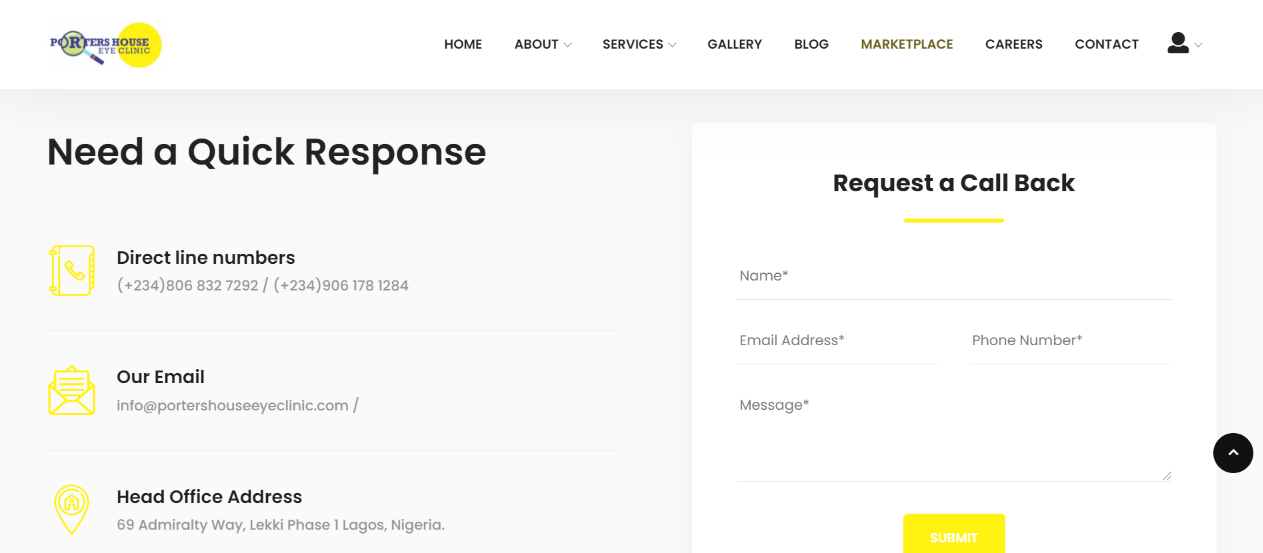The image size is (1263, 553).
Task: Click into the Email Address field
Action: 838,341
